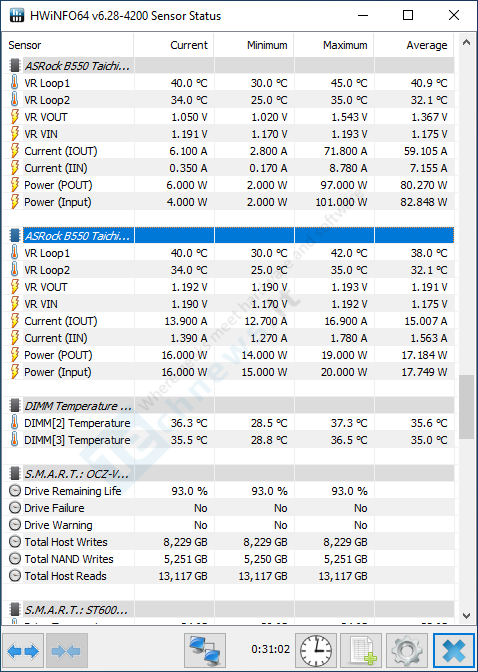Click the vertical scrollbar thumb
Image resolution: width=478 pixels, height=672 pixels.
466,407
